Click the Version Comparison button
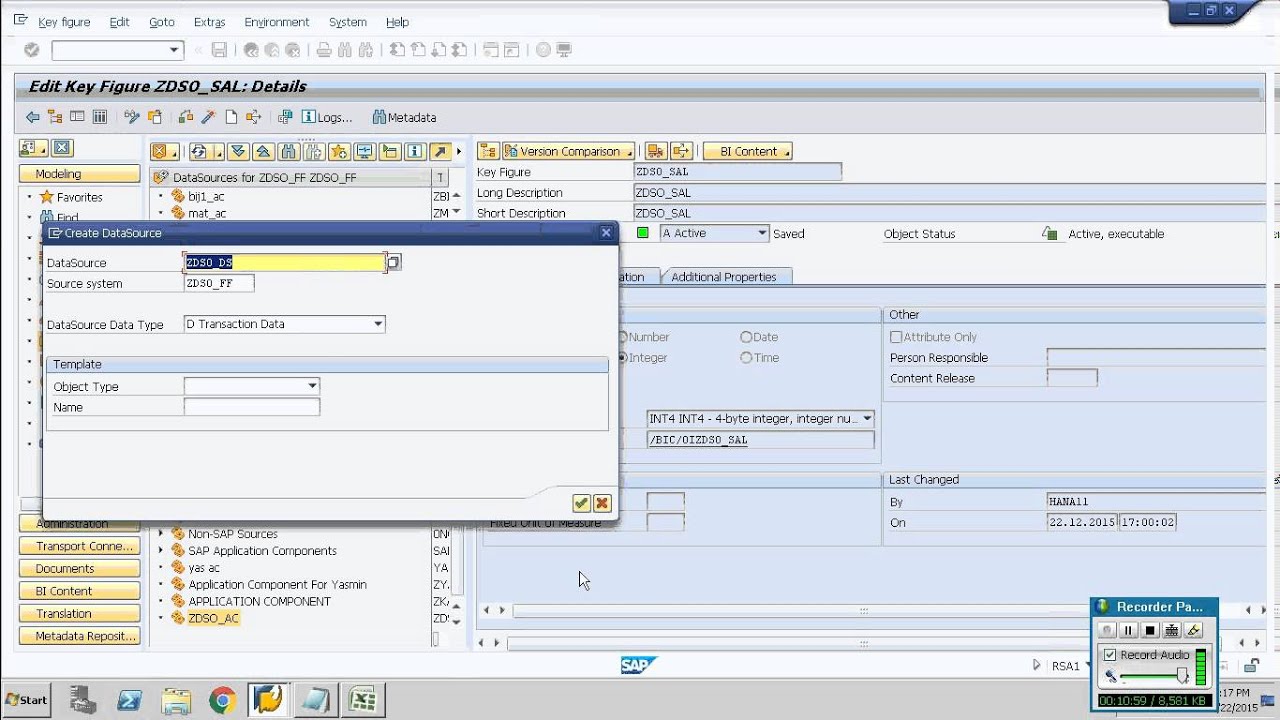Viewport: 1280px width, 720px height. 568,152
